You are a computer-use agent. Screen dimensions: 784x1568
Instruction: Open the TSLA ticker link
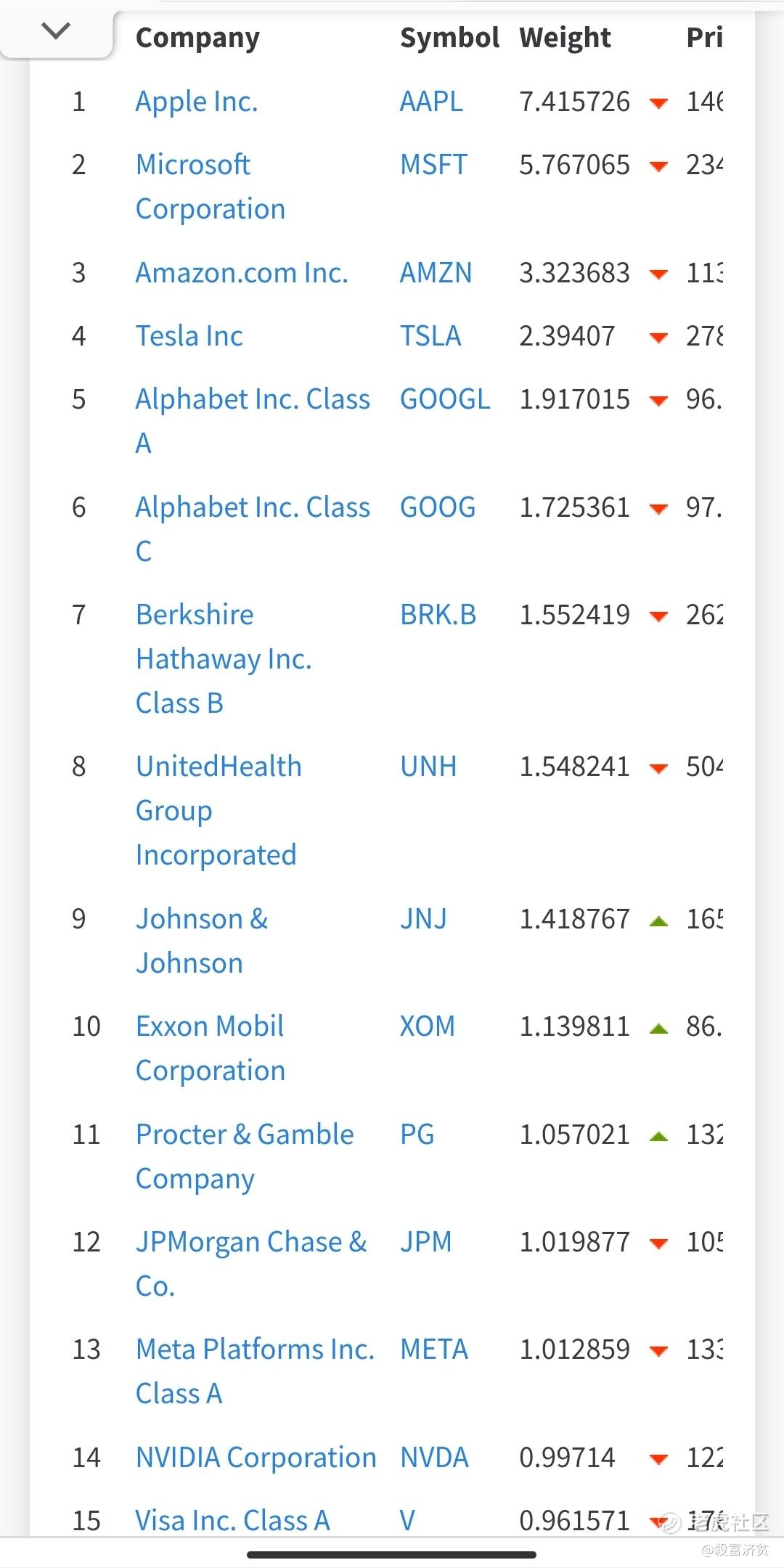(x=430, y=336)
